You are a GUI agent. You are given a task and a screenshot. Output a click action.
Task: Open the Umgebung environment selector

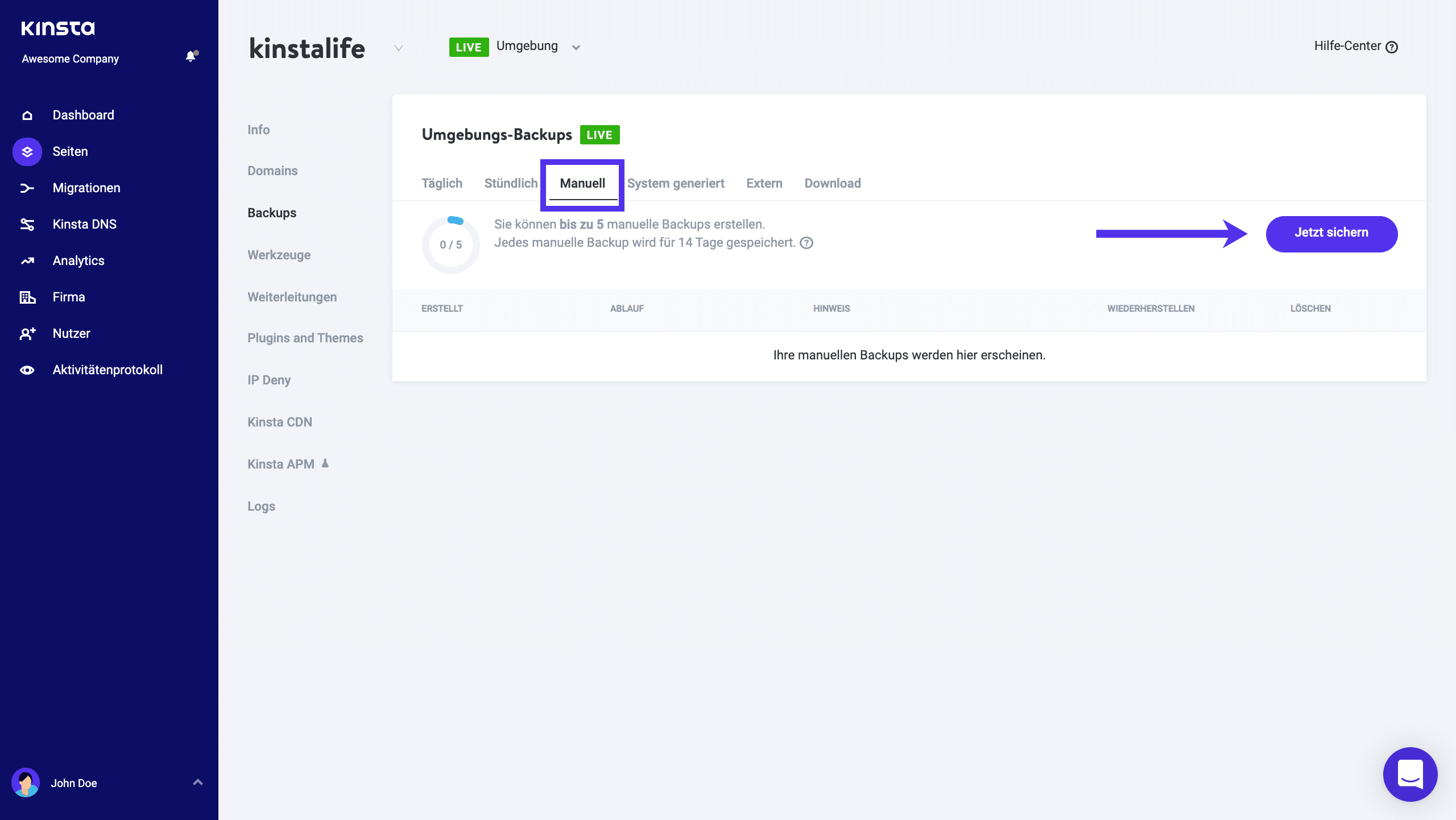pos(576,47)
